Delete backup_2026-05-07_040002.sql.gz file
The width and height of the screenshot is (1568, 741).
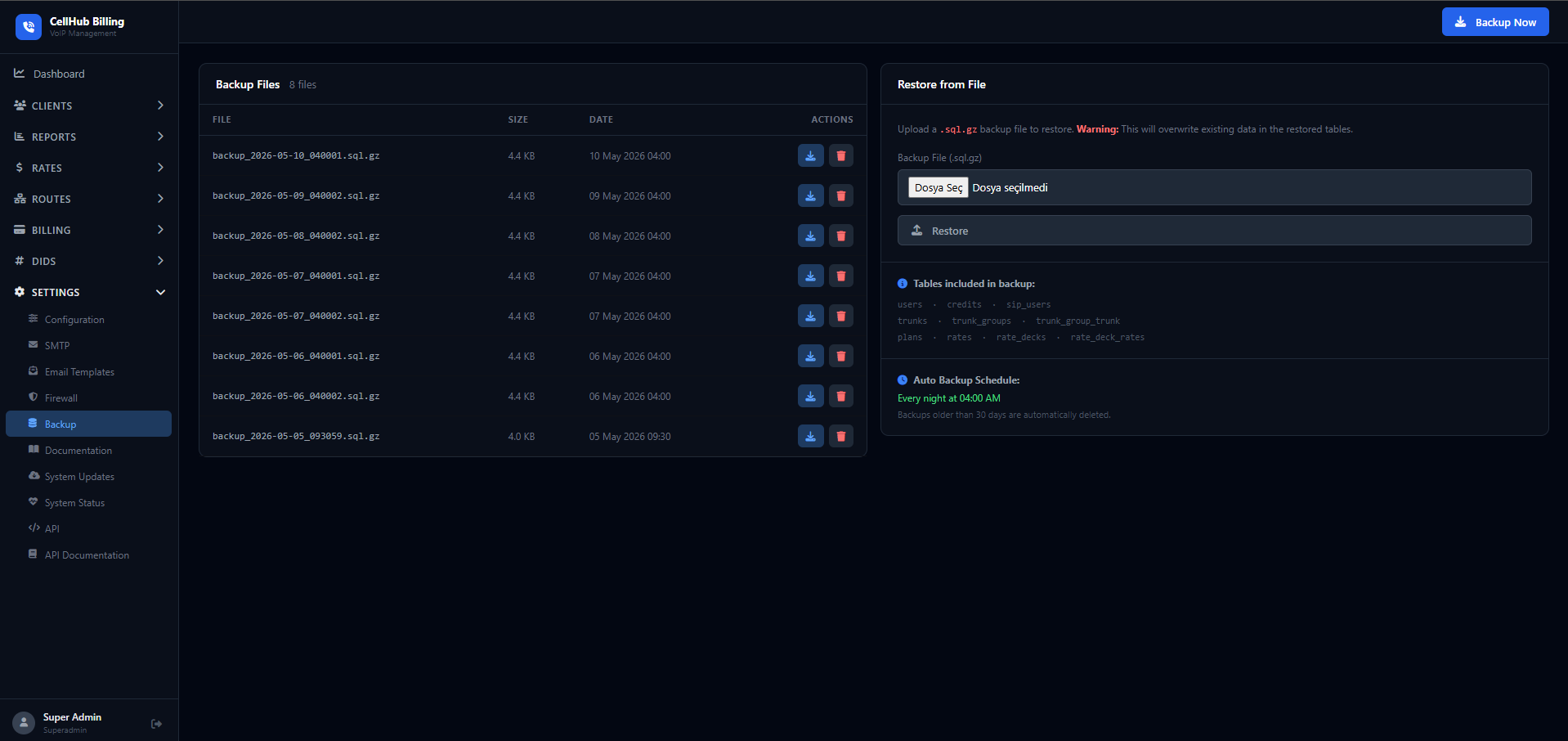click(x=840, y=316)
